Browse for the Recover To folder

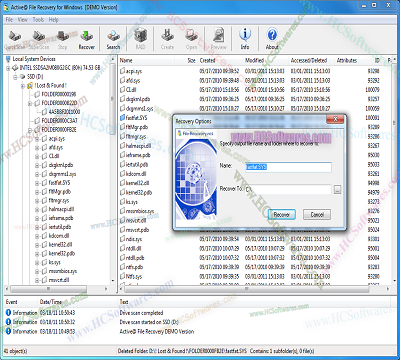(x=337, y=190)
